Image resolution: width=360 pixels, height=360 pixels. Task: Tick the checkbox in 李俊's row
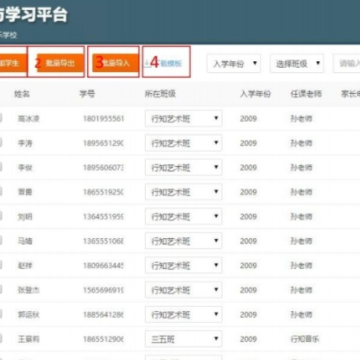(x=1, y=167)
